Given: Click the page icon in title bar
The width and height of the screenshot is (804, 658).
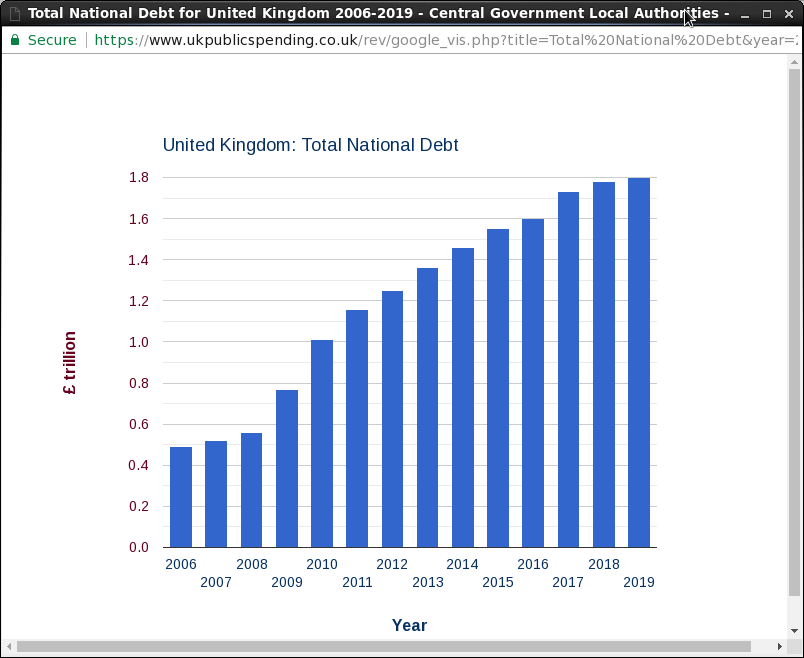Looking at the screenshot, I should tap(14, 14).
